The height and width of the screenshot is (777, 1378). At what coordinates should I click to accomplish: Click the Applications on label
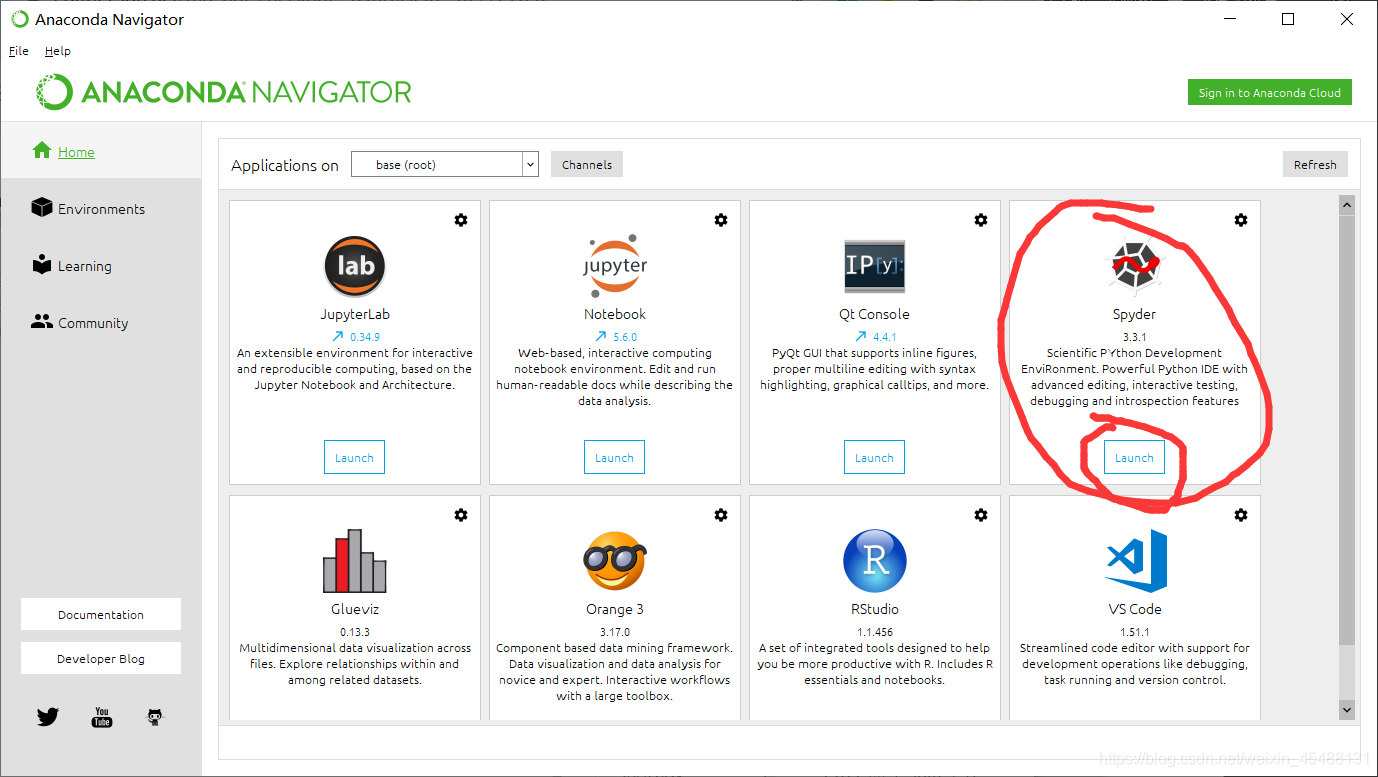click(x=285, y=165)
